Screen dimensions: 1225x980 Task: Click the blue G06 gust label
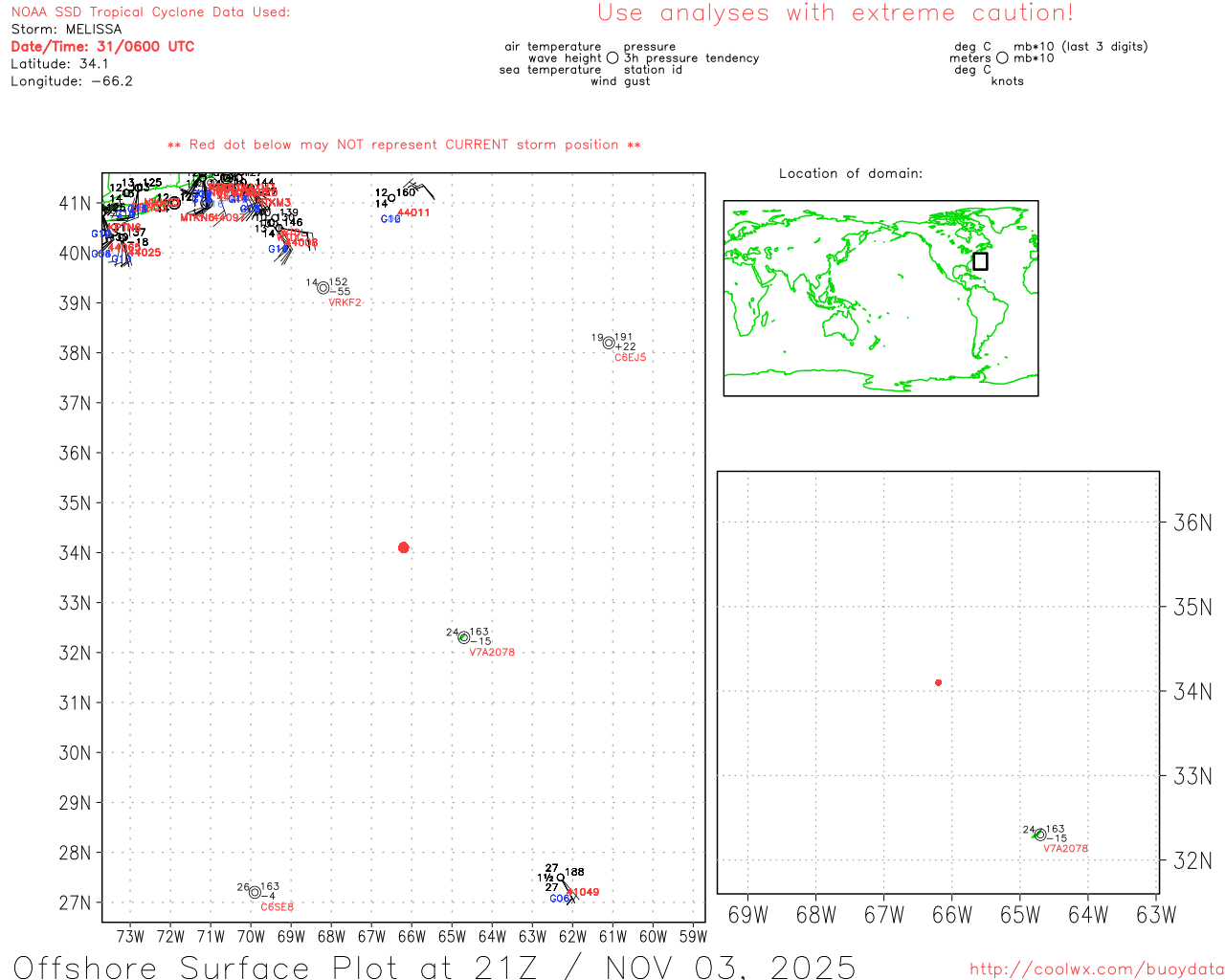point(560,899)
